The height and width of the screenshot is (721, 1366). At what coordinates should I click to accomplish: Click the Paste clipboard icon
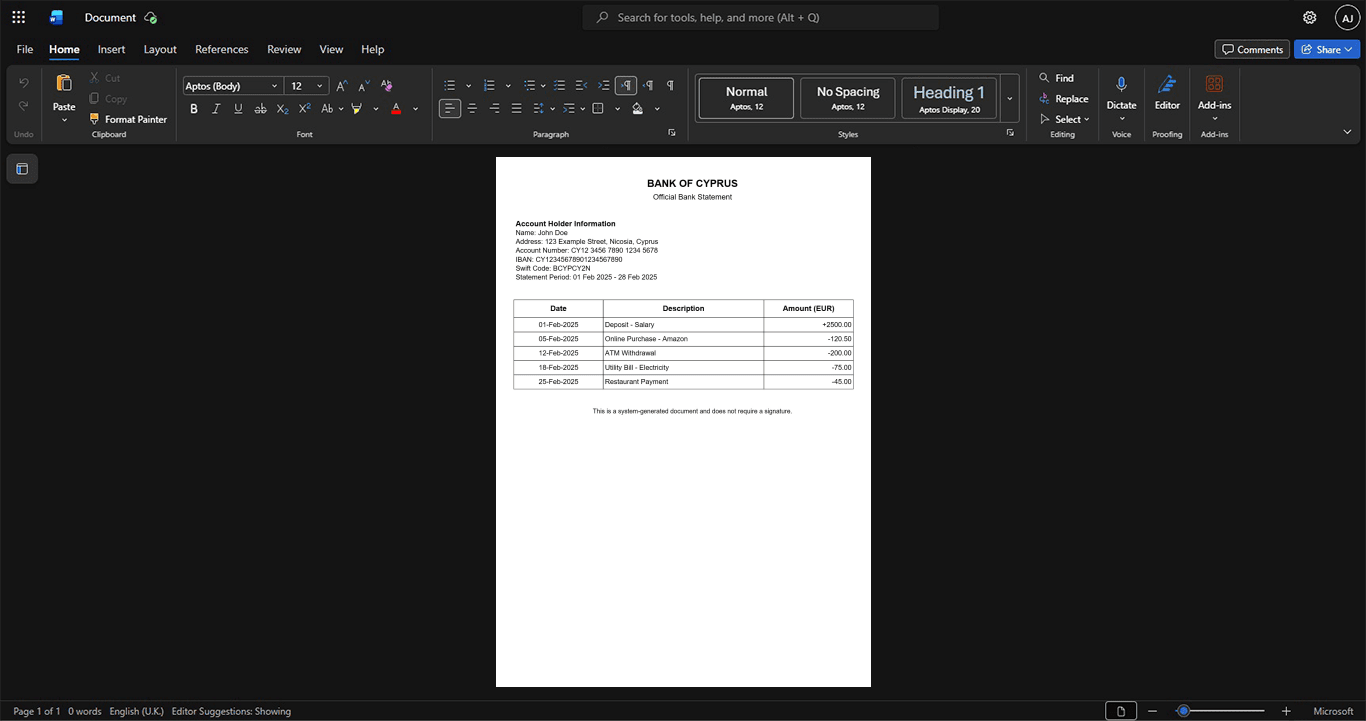tap(64, 84)
